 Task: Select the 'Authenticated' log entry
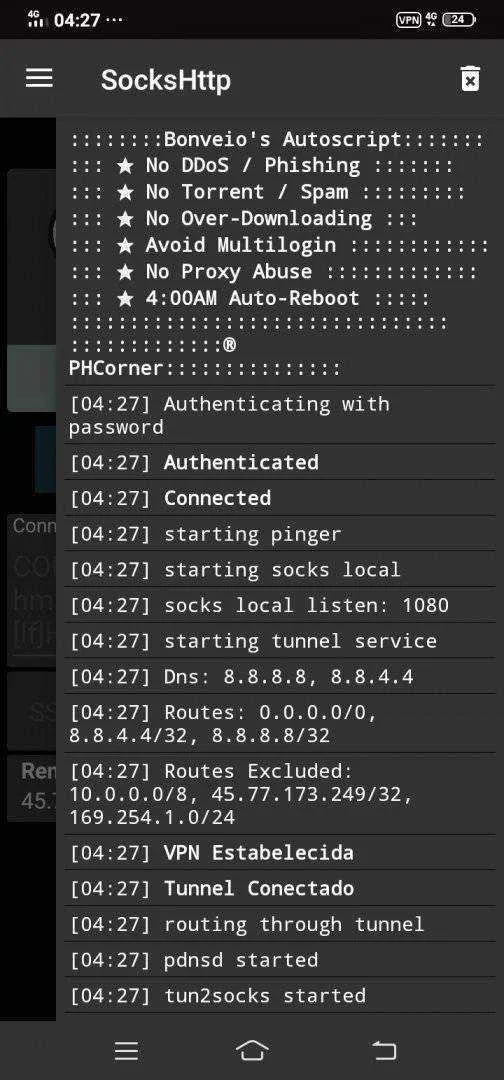pos(280,462)
